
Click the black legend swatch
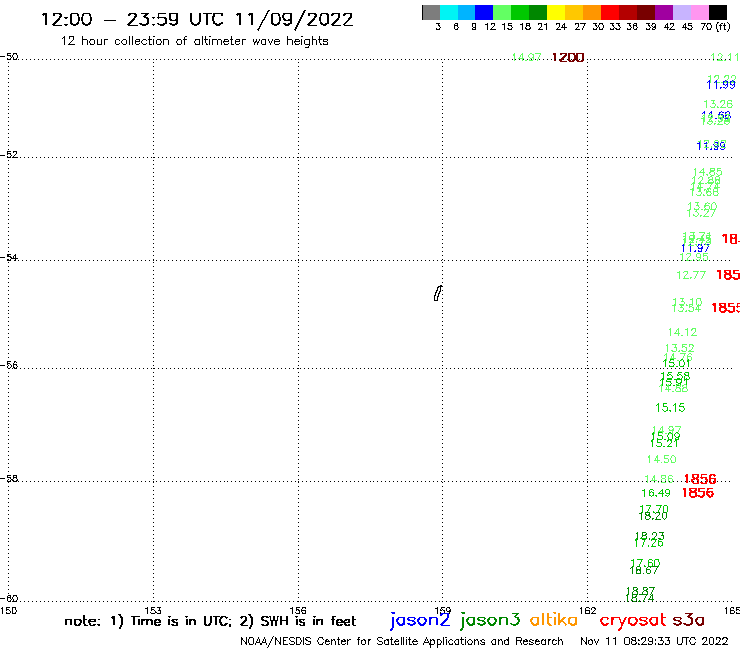[x=717, y=13]
